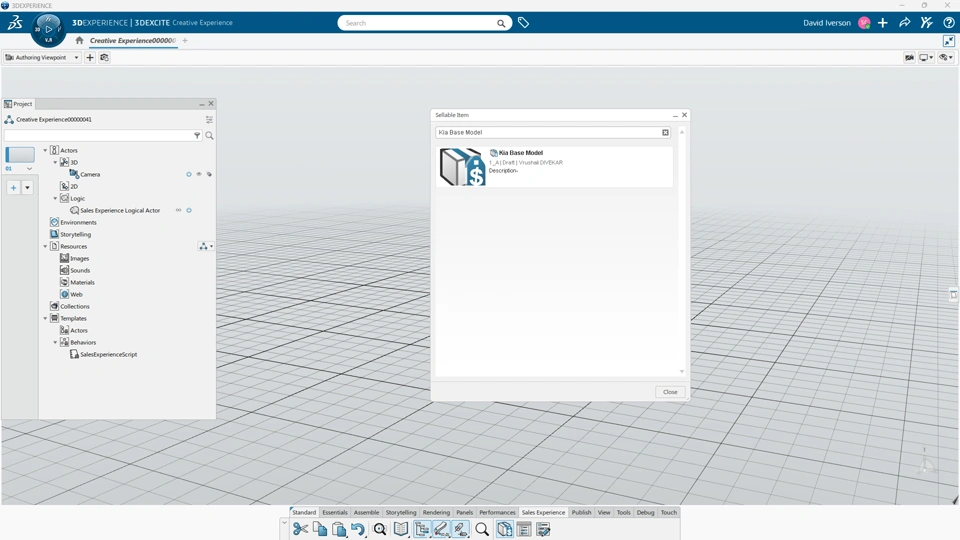Viewport: 960px width, 540px height.
Task: Click the edit-list pencil icon at toolbar end
Action: point(543,529)
